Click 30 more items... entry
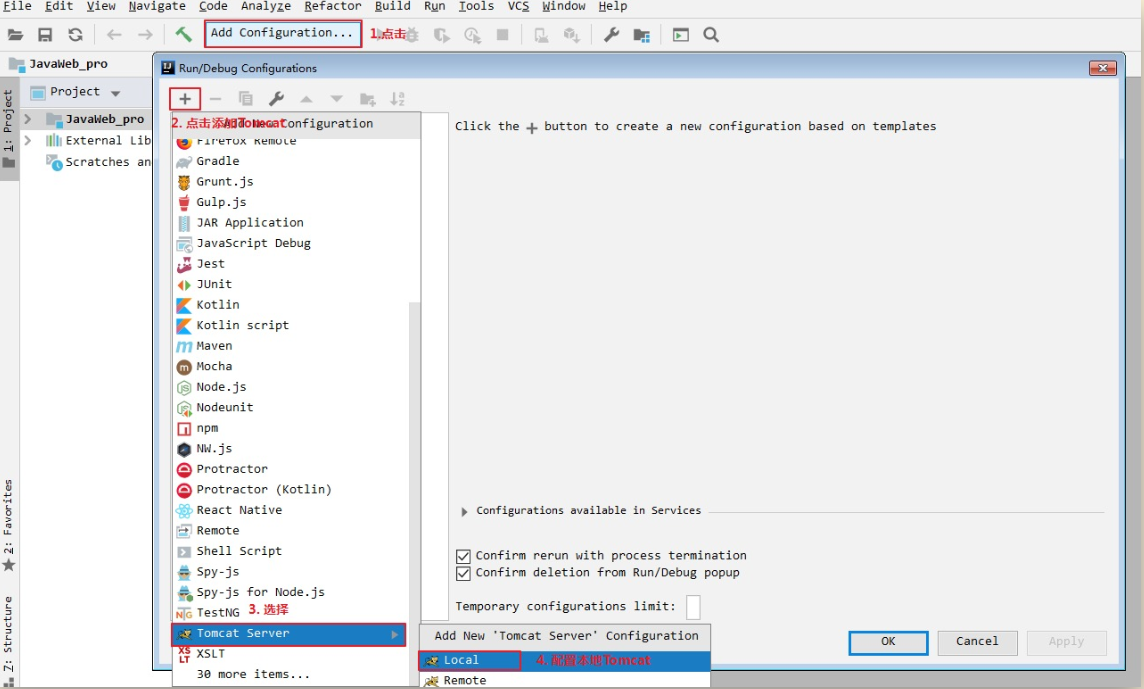This screenshot has height=689, width=1144. coord(292,674)
